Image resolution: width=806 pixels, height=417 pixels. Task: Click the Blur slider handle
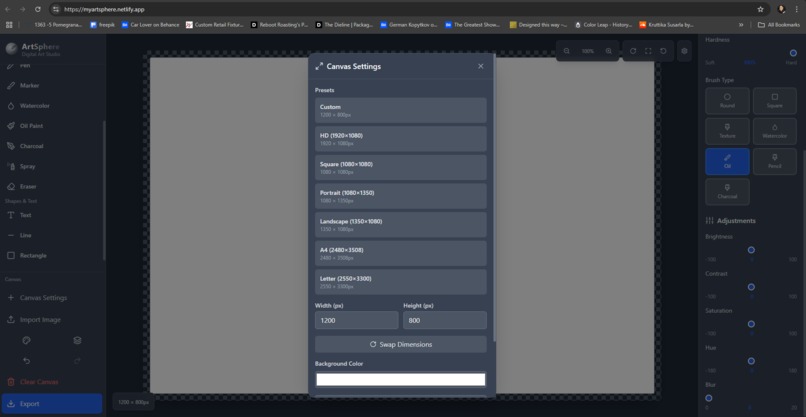[709, 398]
